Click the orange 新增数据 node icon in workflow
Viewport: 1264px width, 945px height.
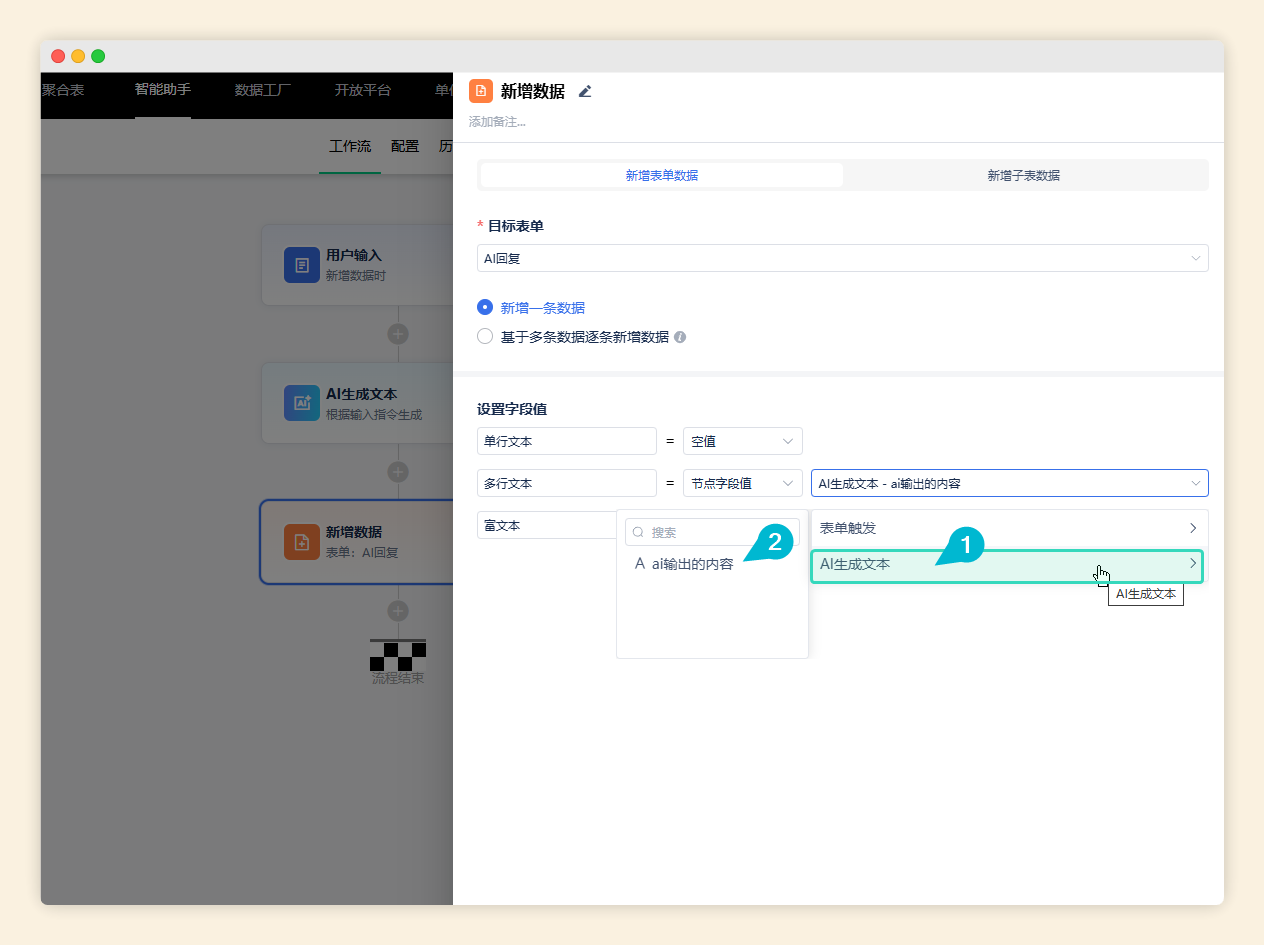click(x=301, y=542)
